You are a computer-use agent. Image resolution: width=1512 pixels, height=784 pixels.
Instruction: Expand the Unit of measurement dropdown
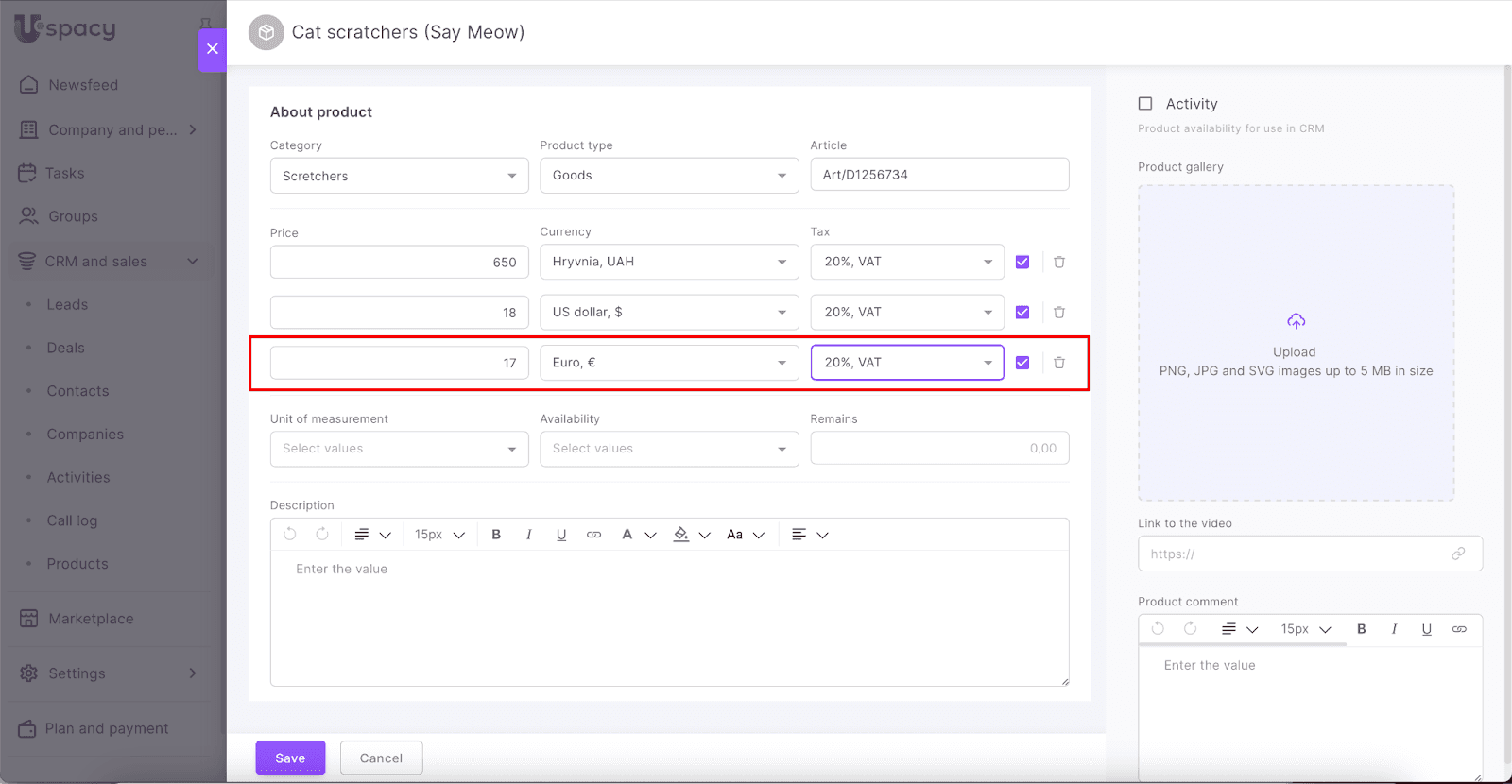pyautogui.click(x=399, y=449)
